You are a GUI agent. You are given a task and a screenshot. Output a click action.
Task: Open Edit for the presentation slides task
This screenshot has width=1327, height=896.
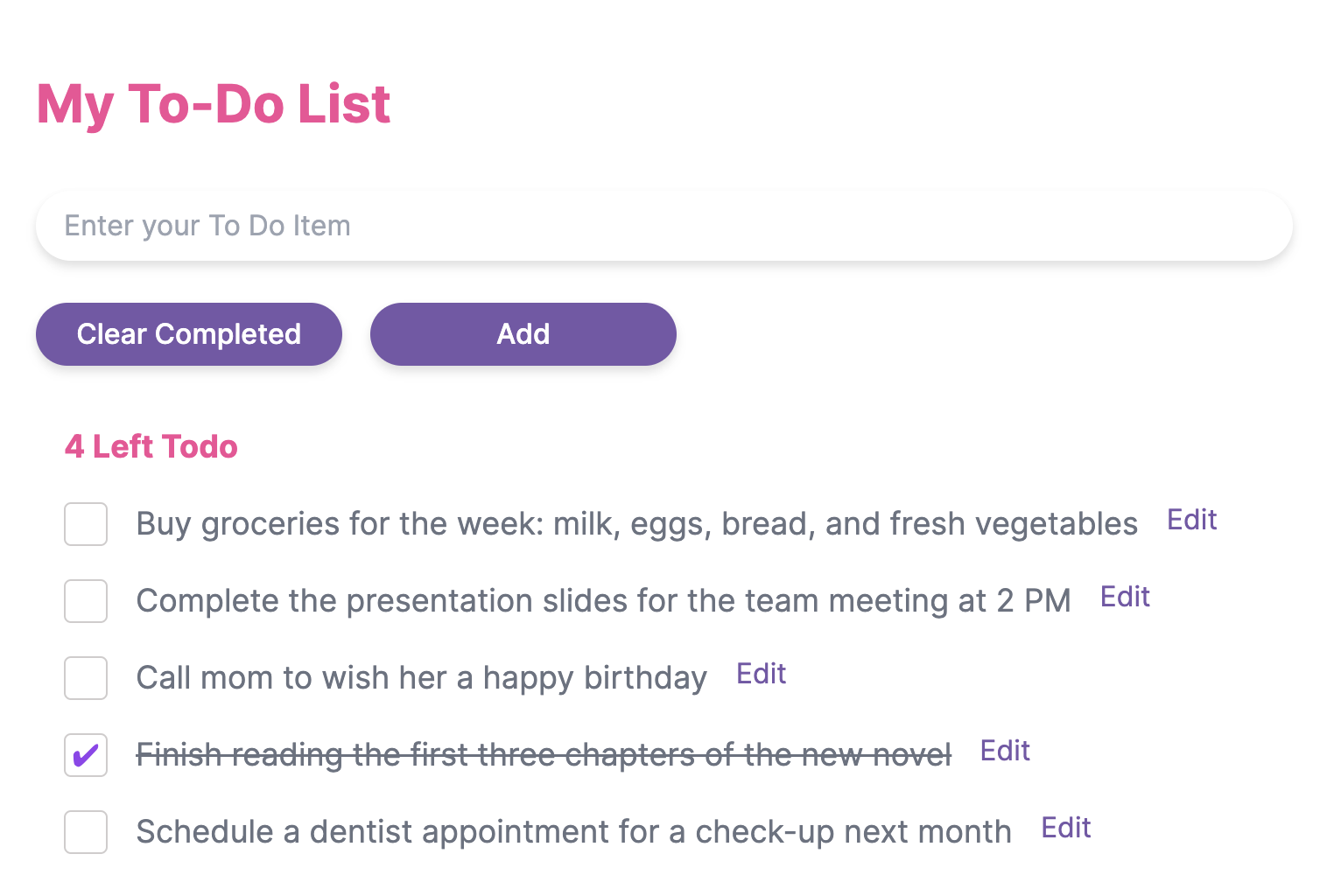[1125, 597]
